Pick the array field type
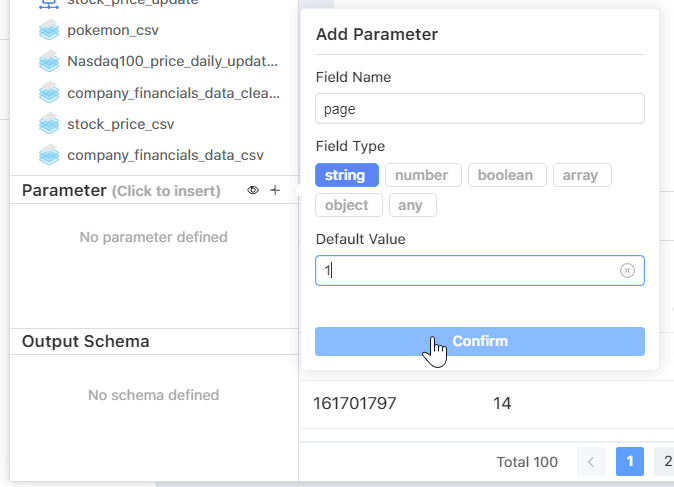This screenshot has width=674, height=487. 580,175
